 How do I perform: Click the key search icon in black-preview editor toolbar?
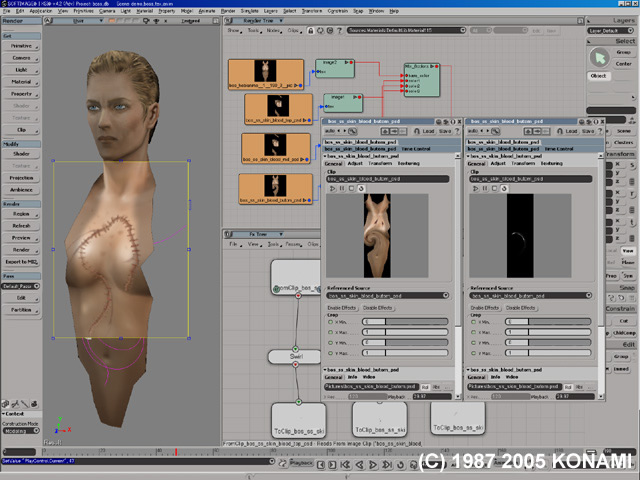coord(495,131)
